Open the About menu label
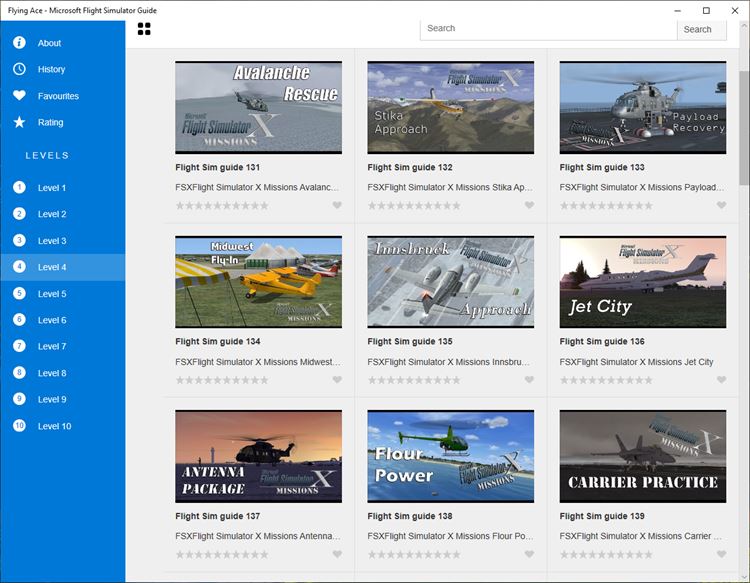This screenshot has width=750, height=583. (49, 43)
